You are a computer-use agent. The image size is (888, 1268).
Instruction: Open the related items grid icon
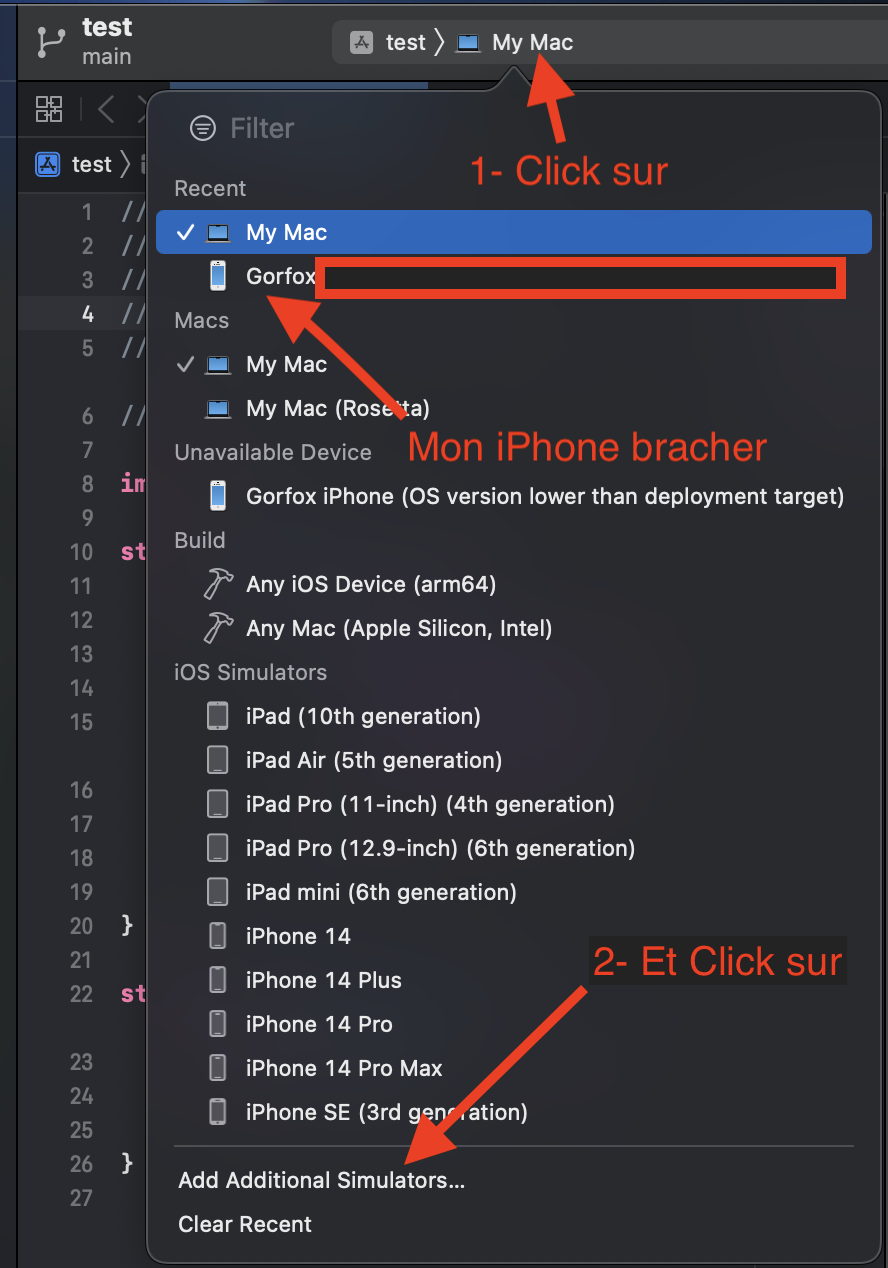(49, 108)
